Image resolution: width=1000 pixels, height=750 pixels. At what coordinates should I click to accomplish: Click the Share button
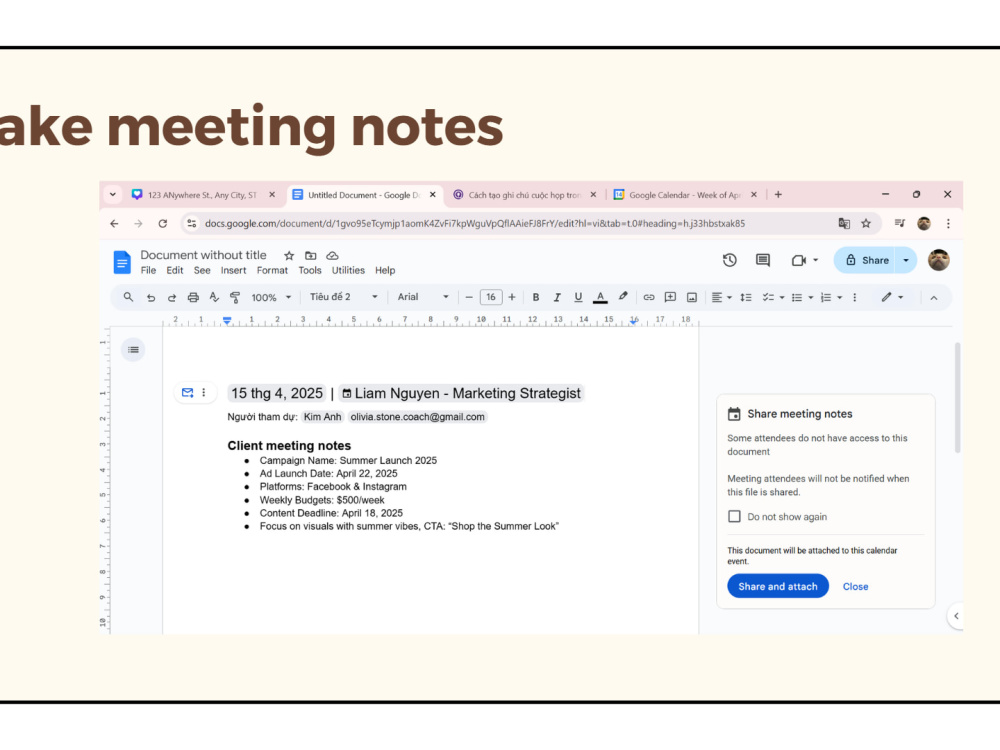[x=867, y=260]
